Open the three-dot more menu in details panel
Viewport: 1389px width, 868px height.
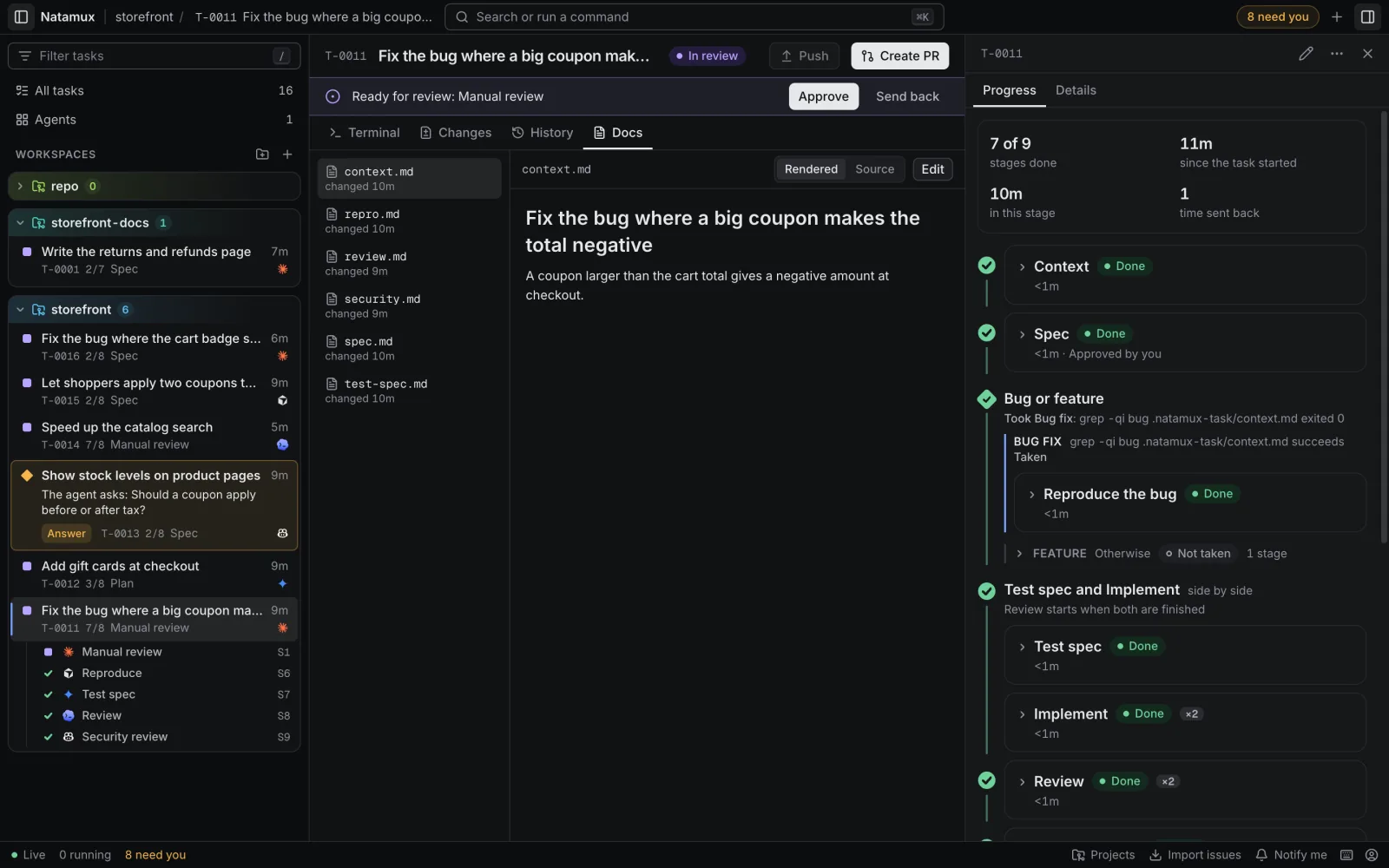click(1337, 54)
